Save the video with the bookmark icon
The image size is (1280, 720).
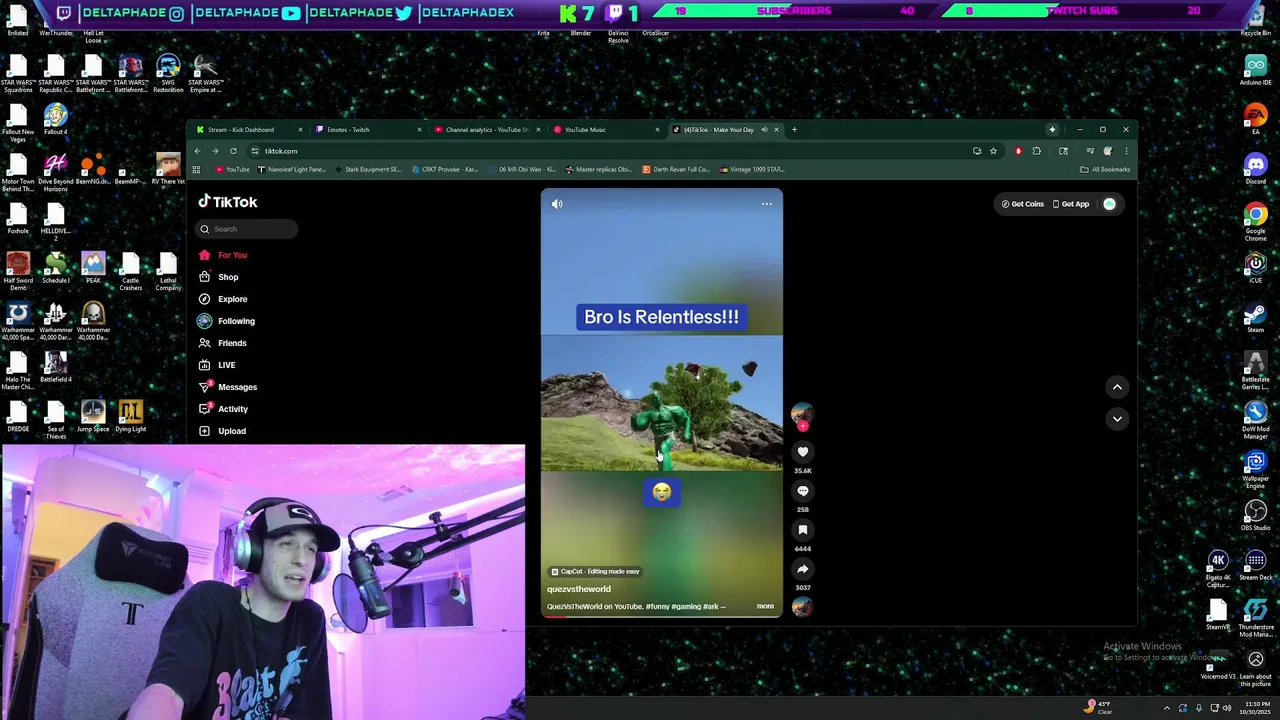(x=802, y=530)
